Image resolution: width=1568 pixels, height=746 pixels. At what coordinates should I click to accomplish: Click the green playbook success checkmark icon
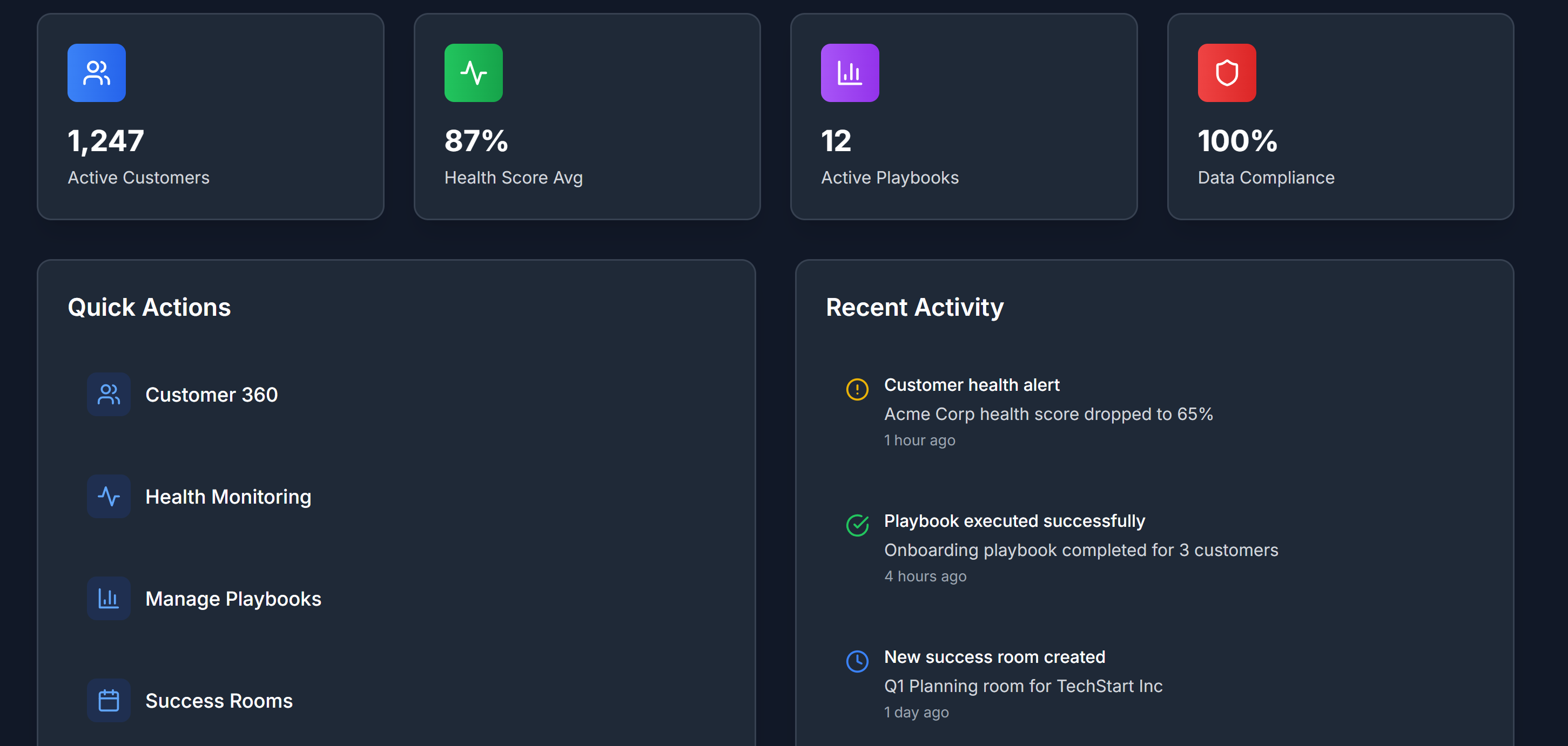(x=857, y=525)
